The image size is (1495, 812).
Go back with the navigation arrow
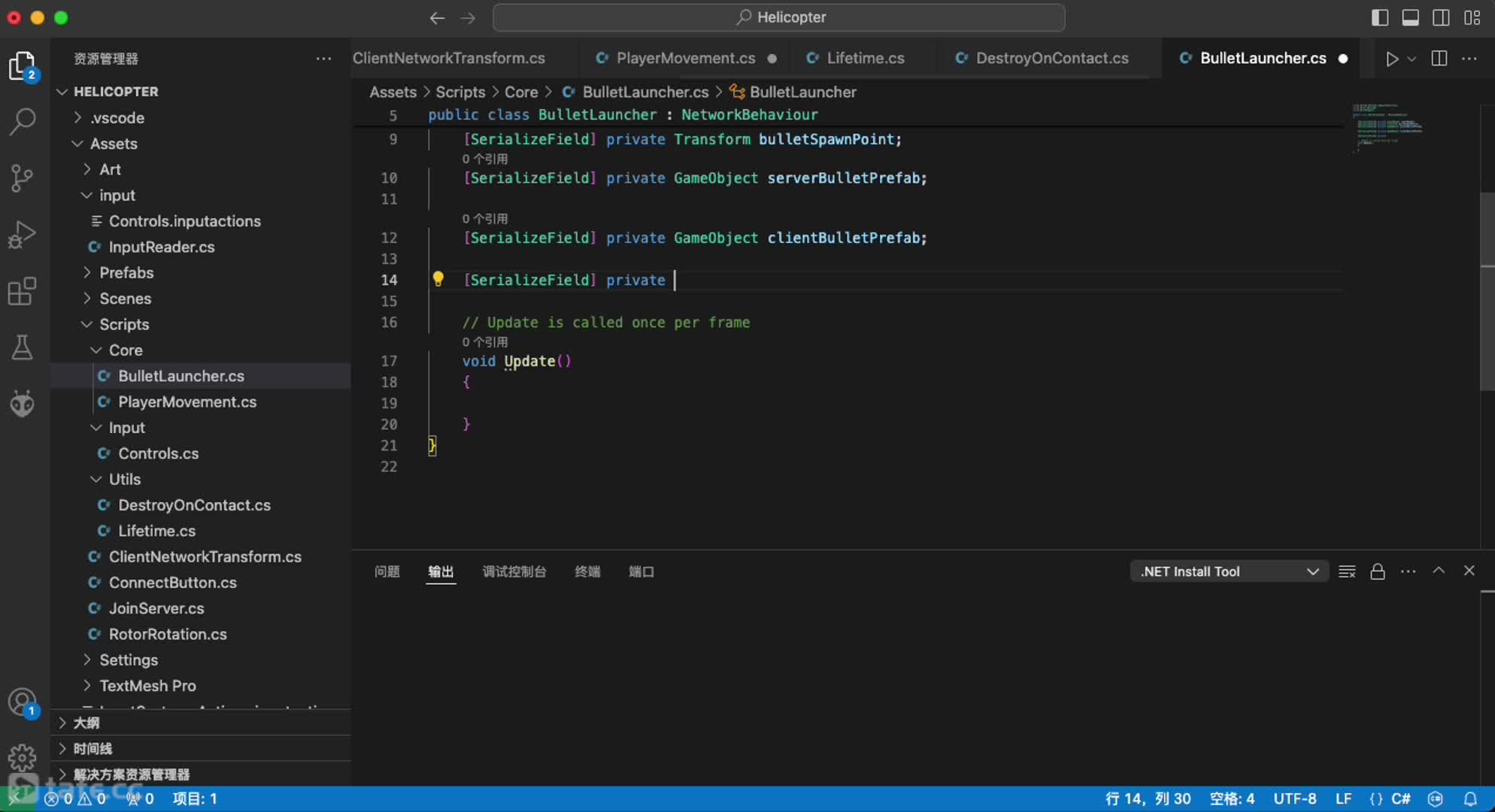[x=437, y=17]
